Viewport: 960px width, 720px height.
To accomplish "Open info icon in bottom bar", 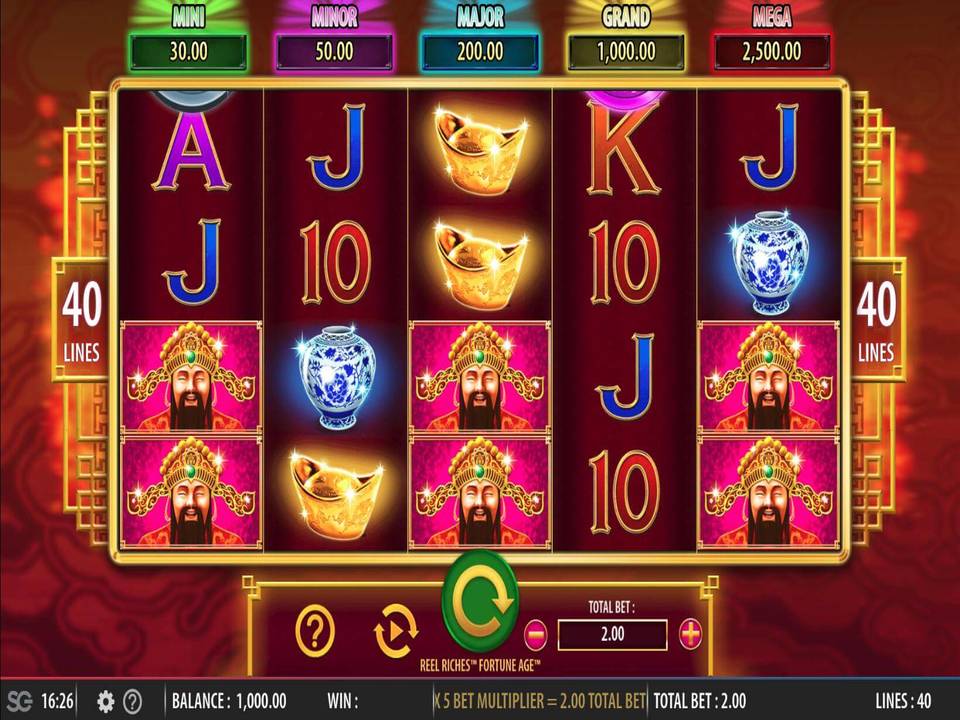I will pos(132,700).
